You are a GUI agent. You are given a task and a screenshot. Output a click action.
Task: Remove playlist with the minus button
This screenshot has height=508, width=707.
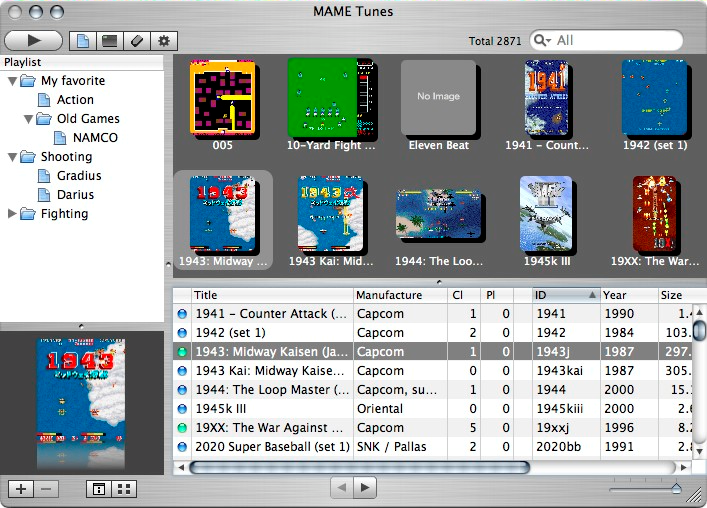(x=46, y=489)
